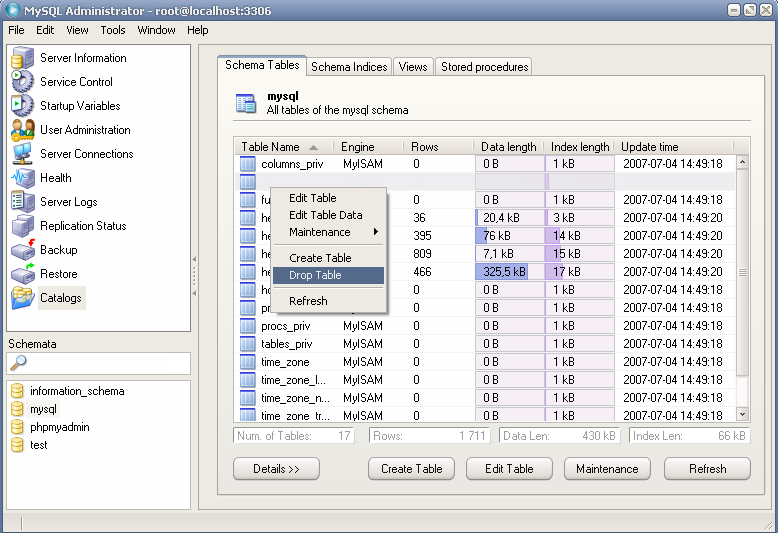Click the information_schema database icon

(17, 391)
